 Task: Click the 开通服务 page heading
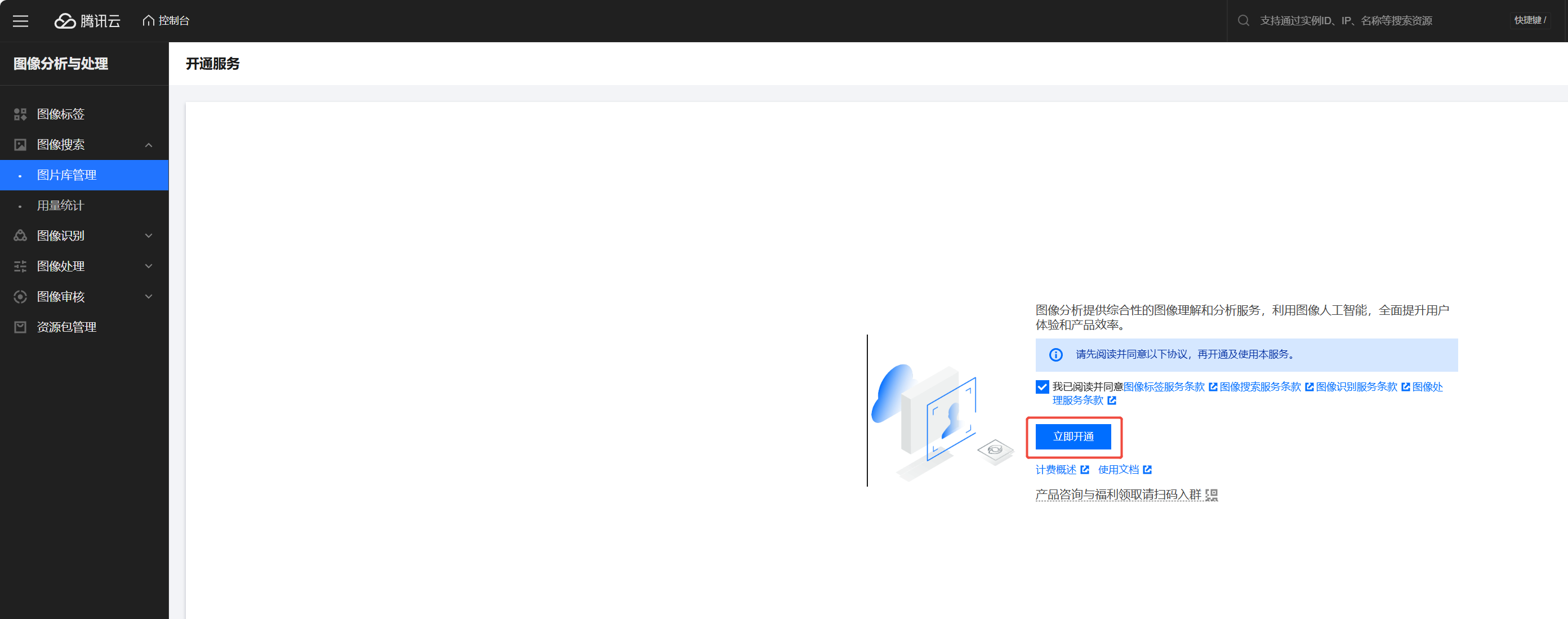(x=212, y=64)
